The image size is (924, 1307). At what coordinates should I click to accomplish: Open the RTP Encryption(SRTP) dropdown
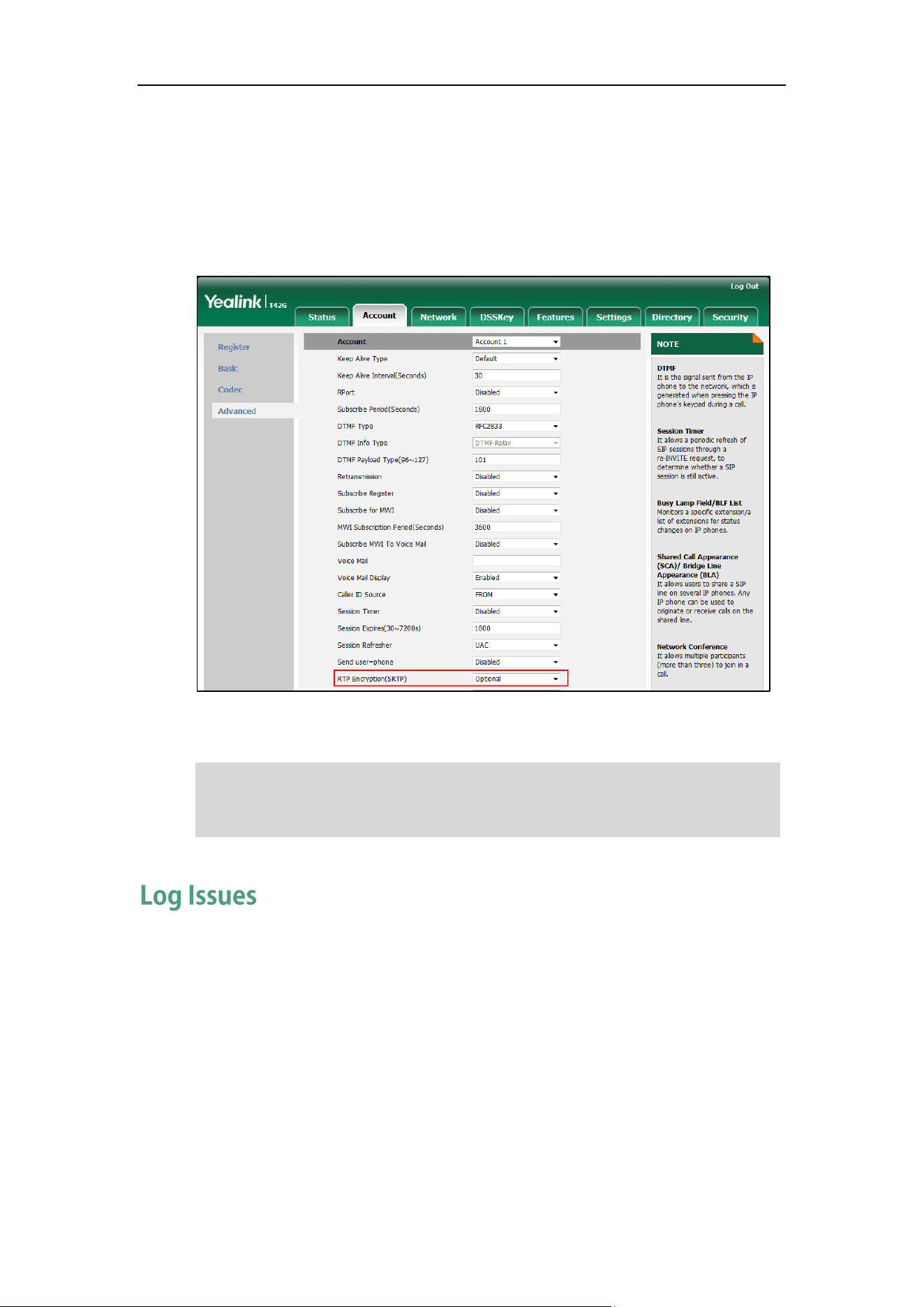(x=516, y=679)
